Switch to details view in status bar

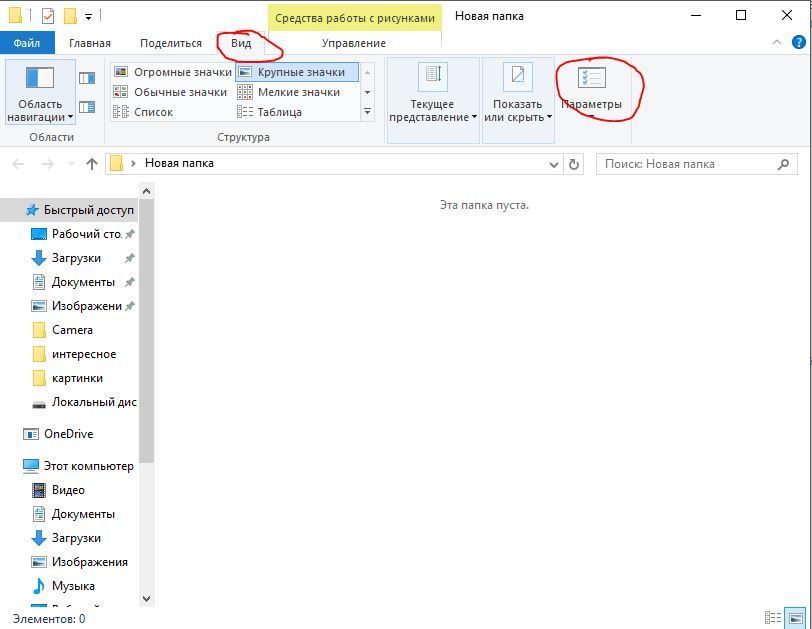point(772,618)
